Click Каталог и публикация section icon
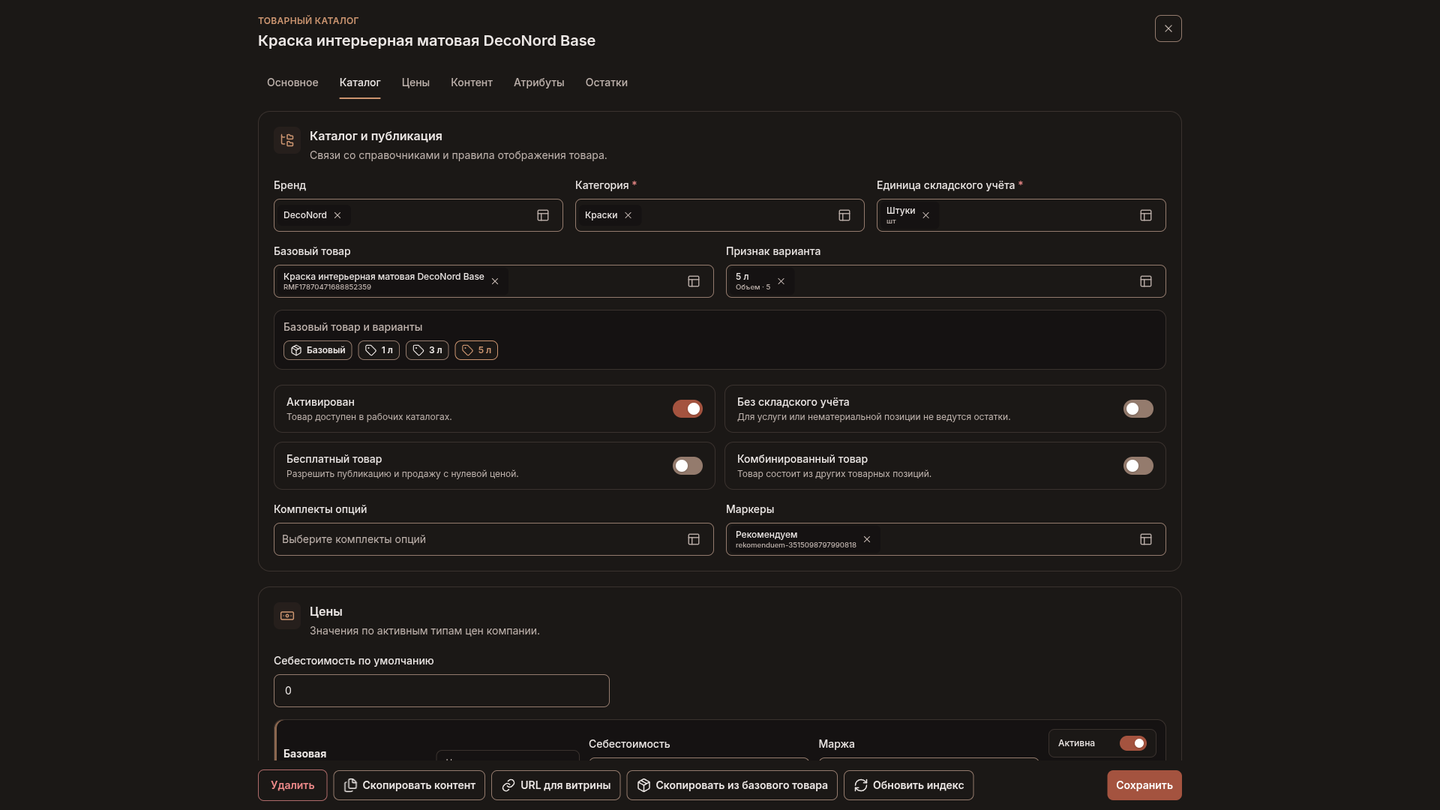Viewport: 1440px width, 810px height. (287, 140)
